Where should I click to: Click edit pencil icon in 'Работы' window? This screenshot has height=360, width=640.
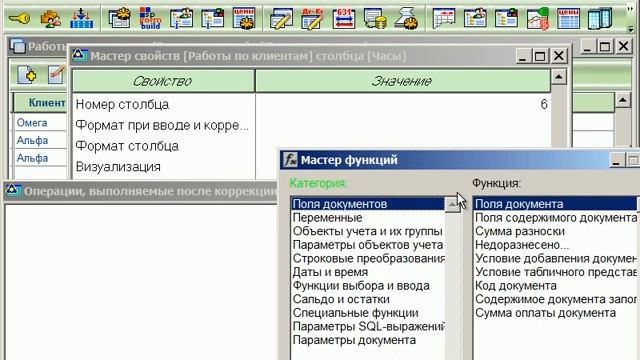(56, 75)
